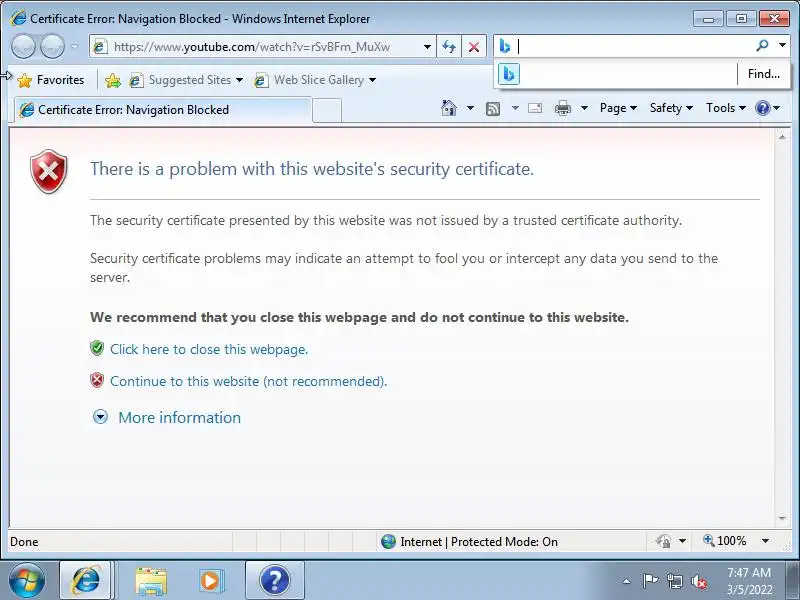This screenshot has width=800, height=600.
Task: Open the Safety menu
Action: [671, 108]
